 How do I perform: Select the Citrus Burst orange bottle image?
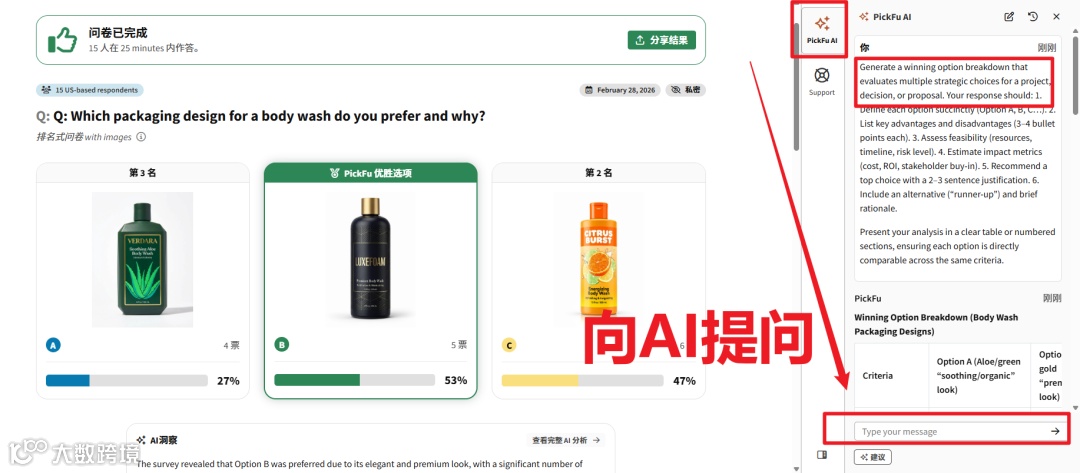tap(598, 259)
